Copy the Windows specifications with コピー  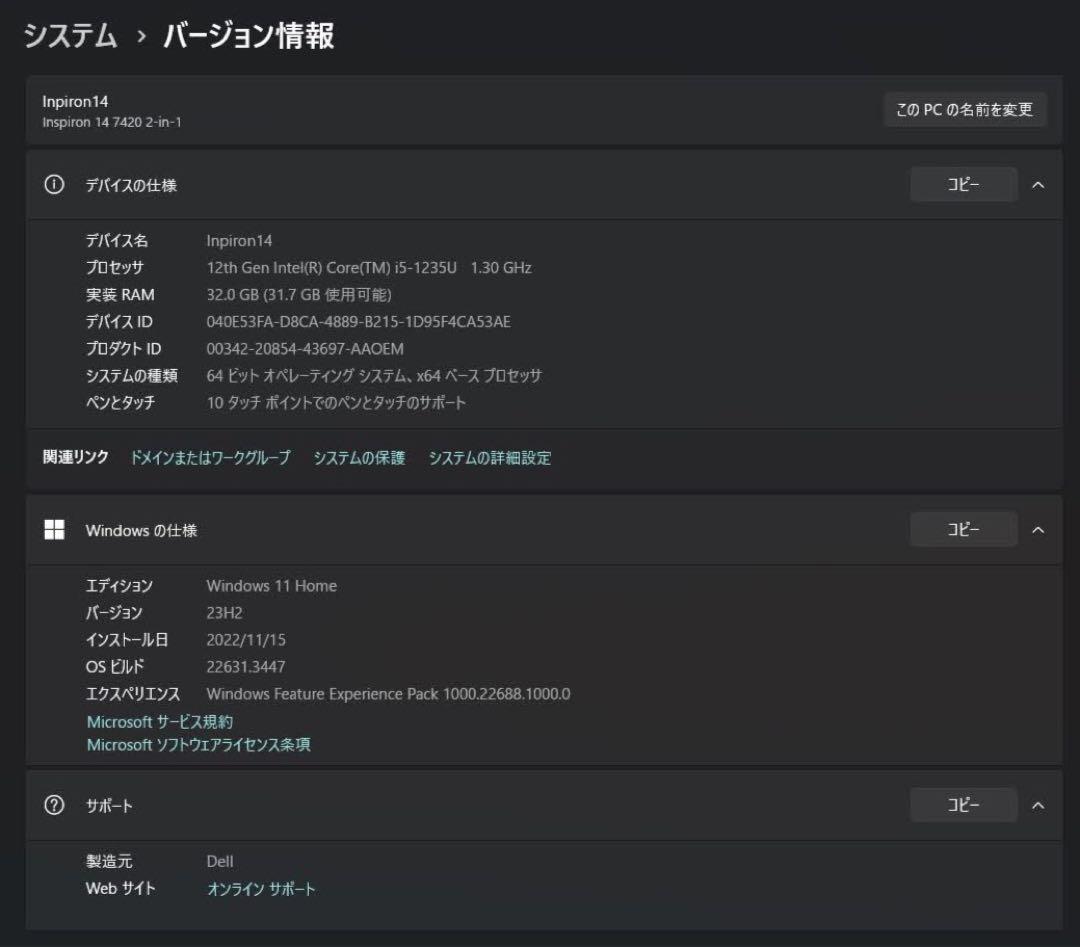tap(963, 529)
